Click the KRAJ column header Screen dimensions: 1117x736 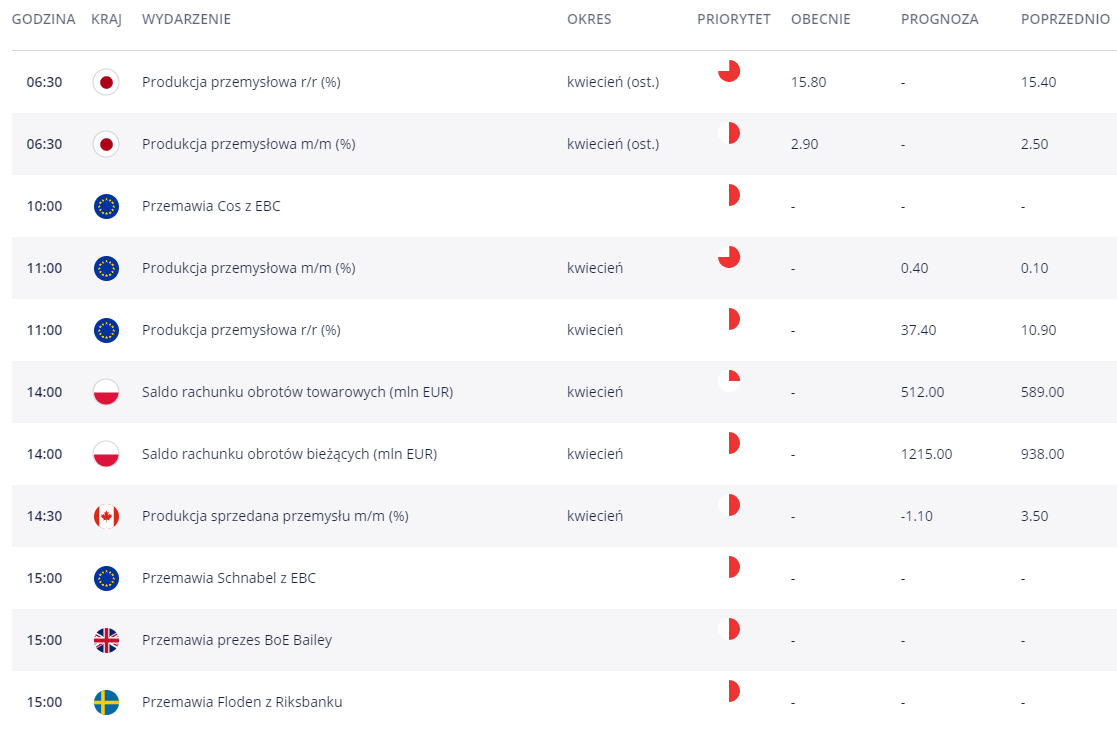click(x=106, y=19)
